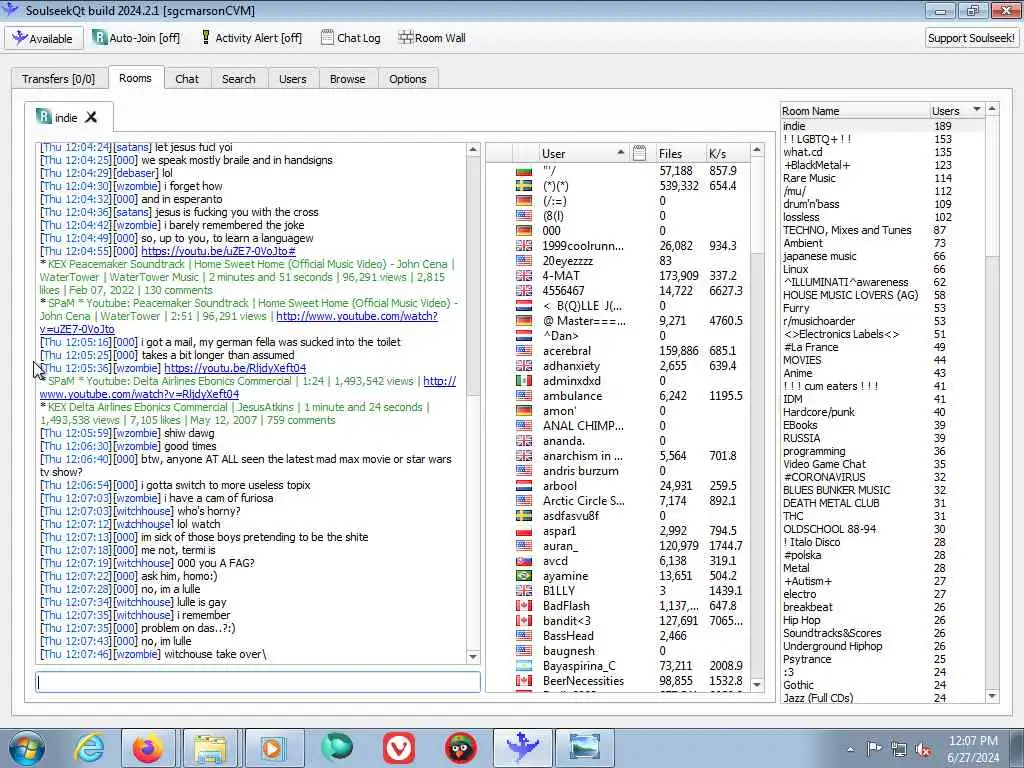The width and height of the screenshot is (1024, 768).
Task: Toggle Available status button
Action: point(44,38)
